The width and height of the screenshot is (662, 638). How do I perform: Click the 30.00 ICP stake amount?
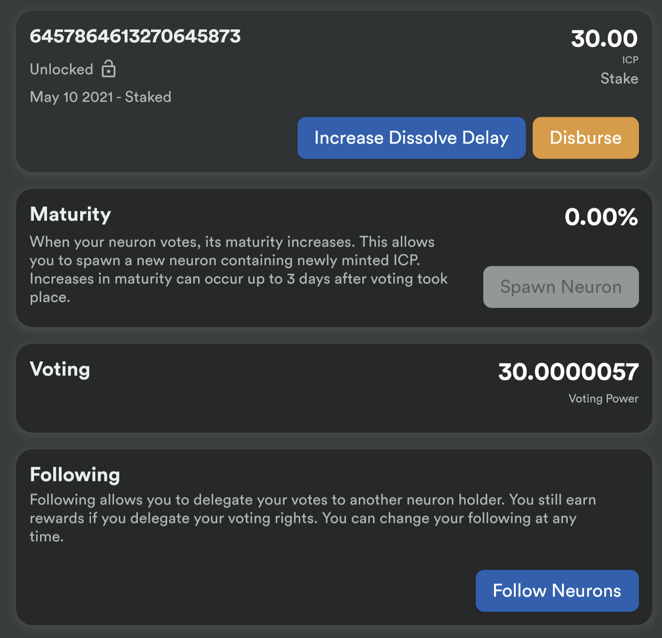click(604, 38)
